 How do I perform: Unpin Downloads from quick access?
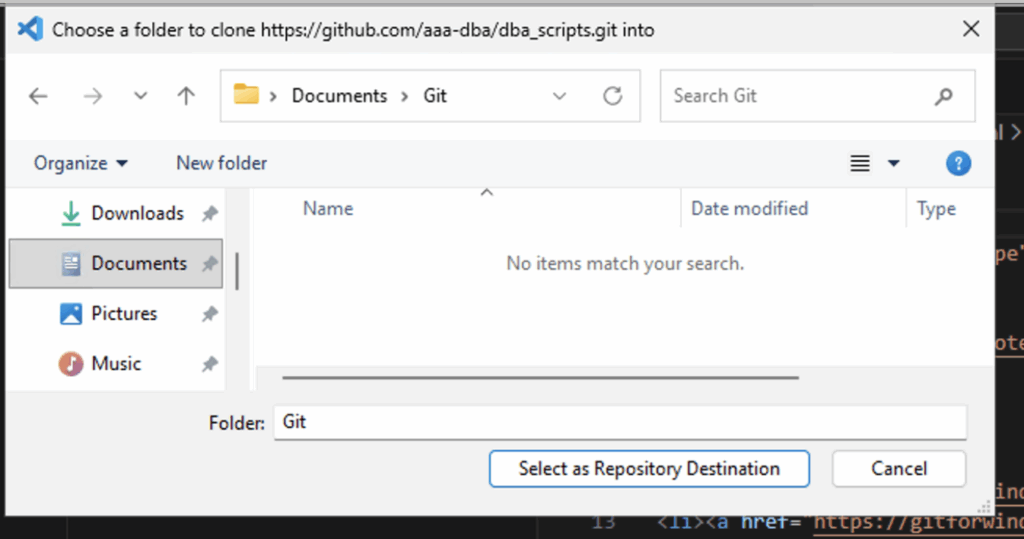pos(209,213)
